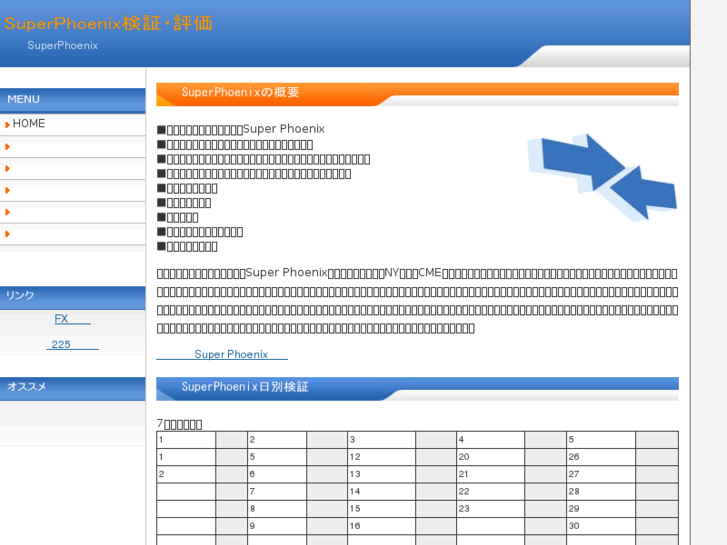Click the SuperPhoenixの概要 section heading
This screenshot has width=727, height=545.
[x=417, y=94]
